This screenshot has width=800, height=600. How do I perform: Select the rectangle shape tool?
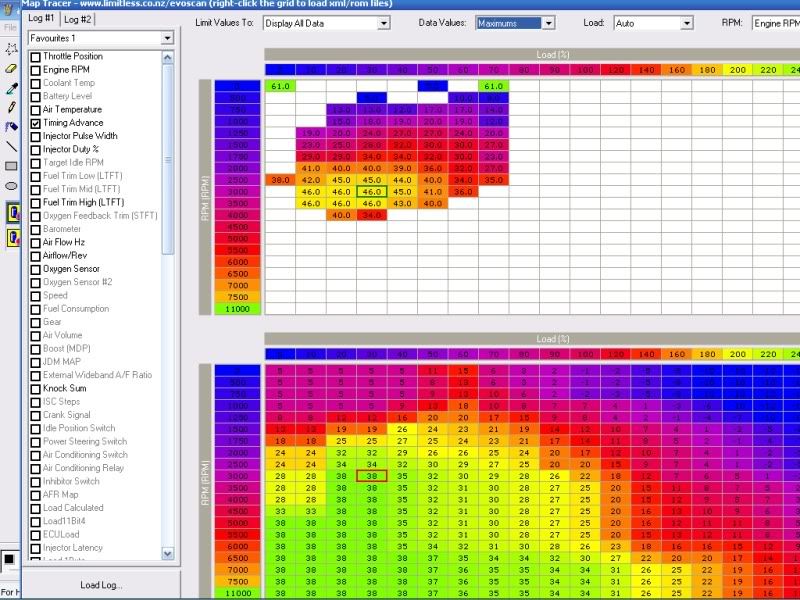click(11, 166)
